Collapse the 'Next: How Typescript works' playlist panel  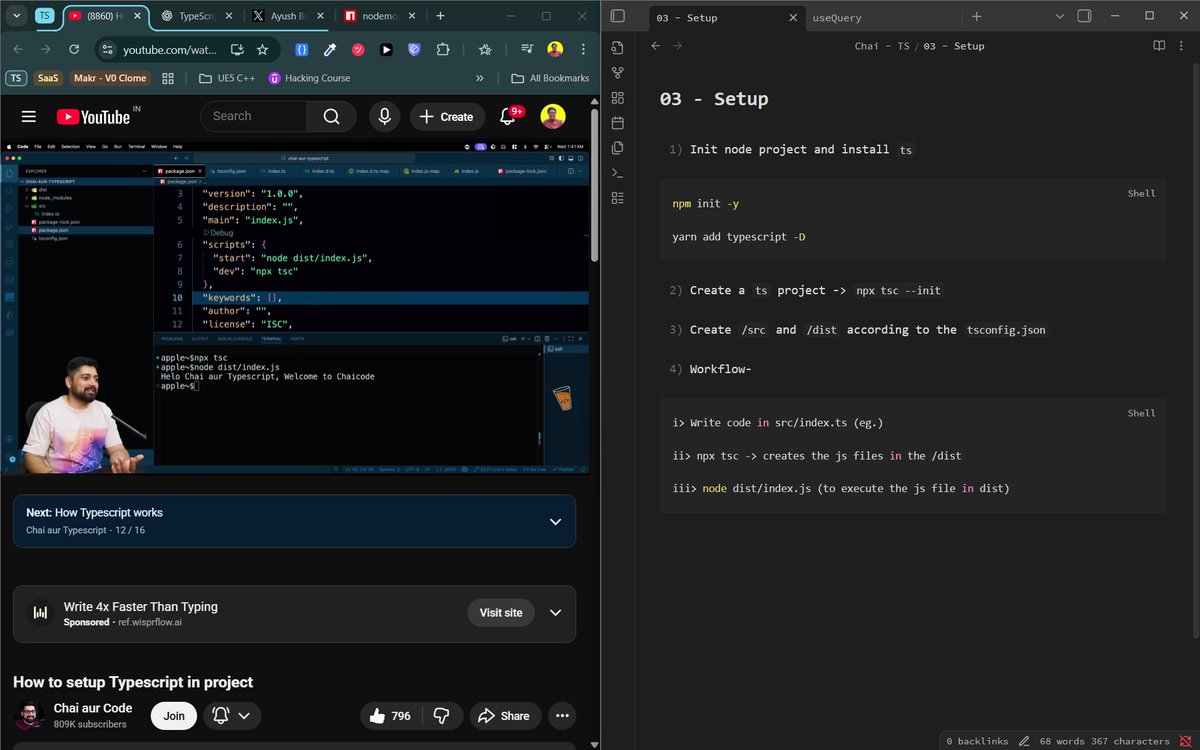point(555,521)
